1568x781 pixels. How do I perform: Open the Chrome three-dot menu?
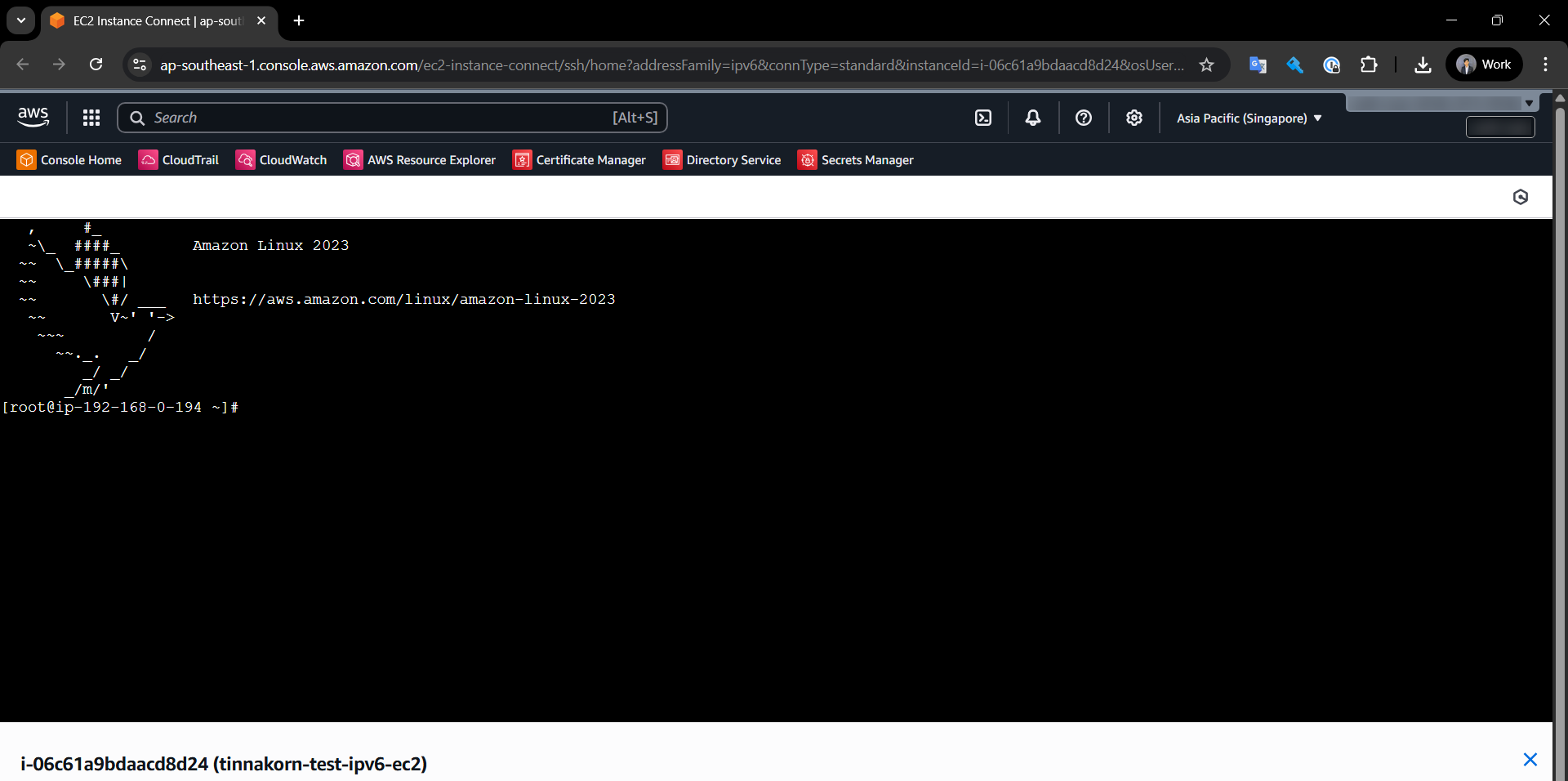pyautogui.click(x=1545, y=65)
